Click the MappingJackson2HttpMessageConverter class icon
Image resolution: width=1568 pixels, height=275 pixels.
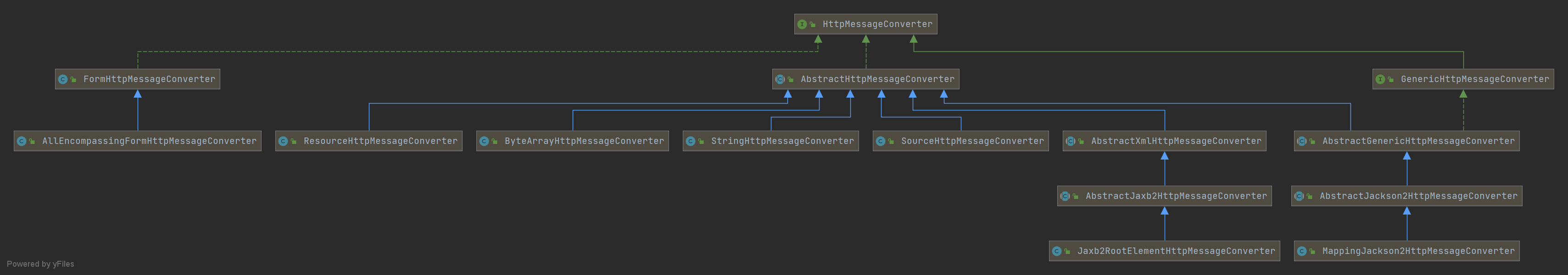pos(1302,251)
